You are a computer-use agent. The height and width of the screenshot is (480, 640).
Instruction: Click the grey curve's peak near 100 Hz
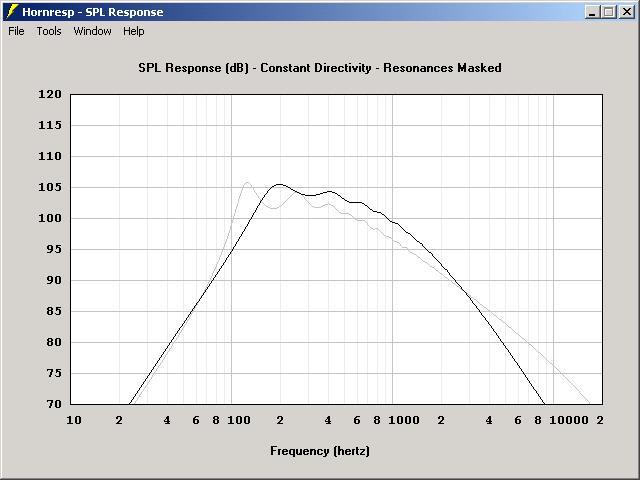point(246,182)
